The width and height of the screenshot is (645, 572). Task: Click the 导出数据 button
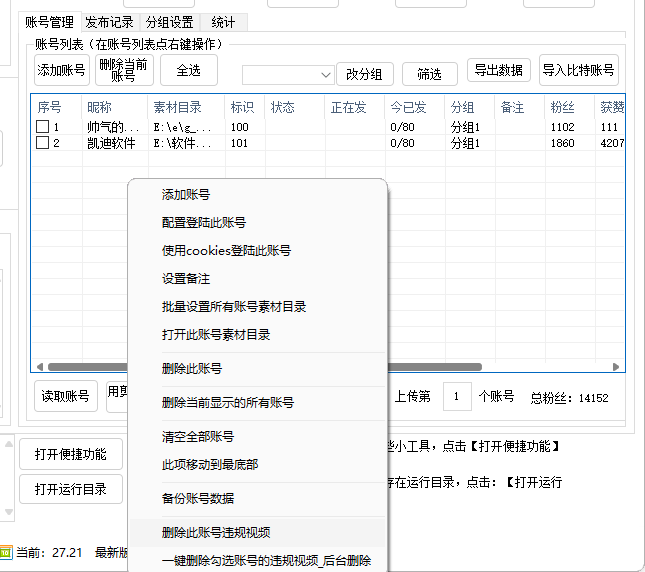click(499, 70)
